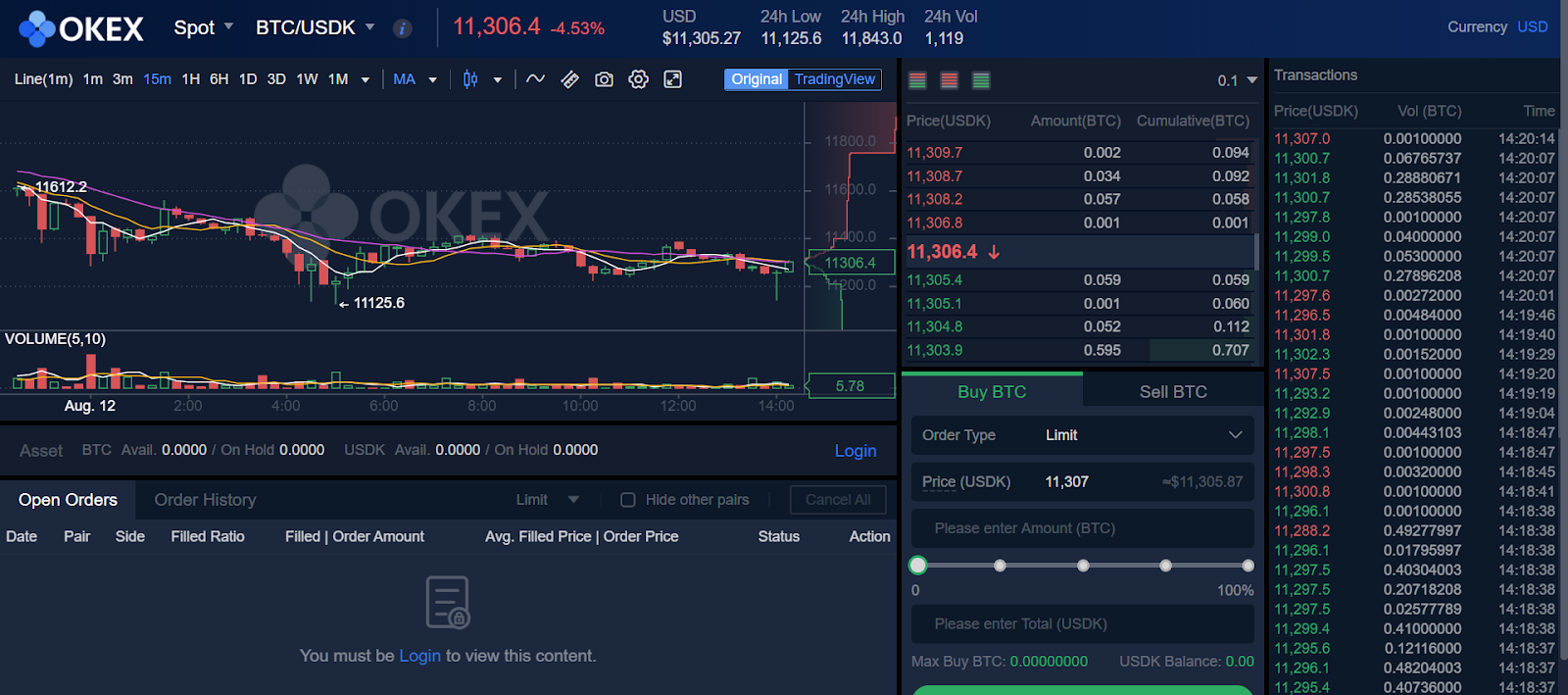Open the Order Type Limit dropdown

[x=1082, y=435]
